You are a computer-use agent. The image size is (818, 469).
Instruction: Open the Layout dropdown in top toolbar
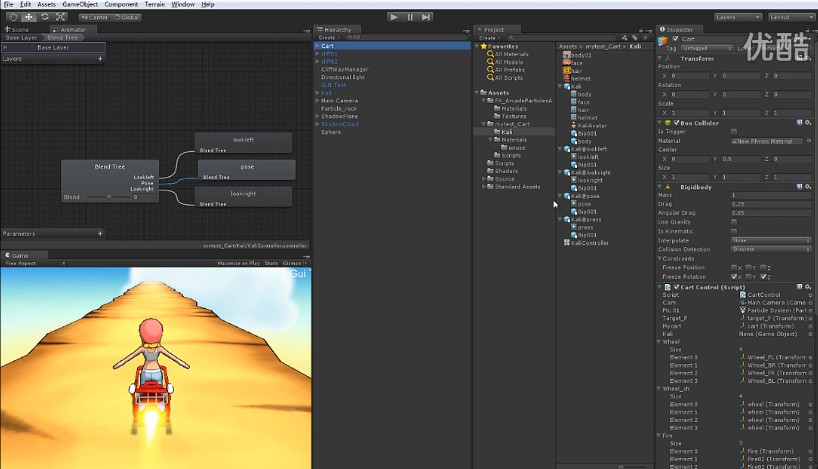tap(791, 17)
